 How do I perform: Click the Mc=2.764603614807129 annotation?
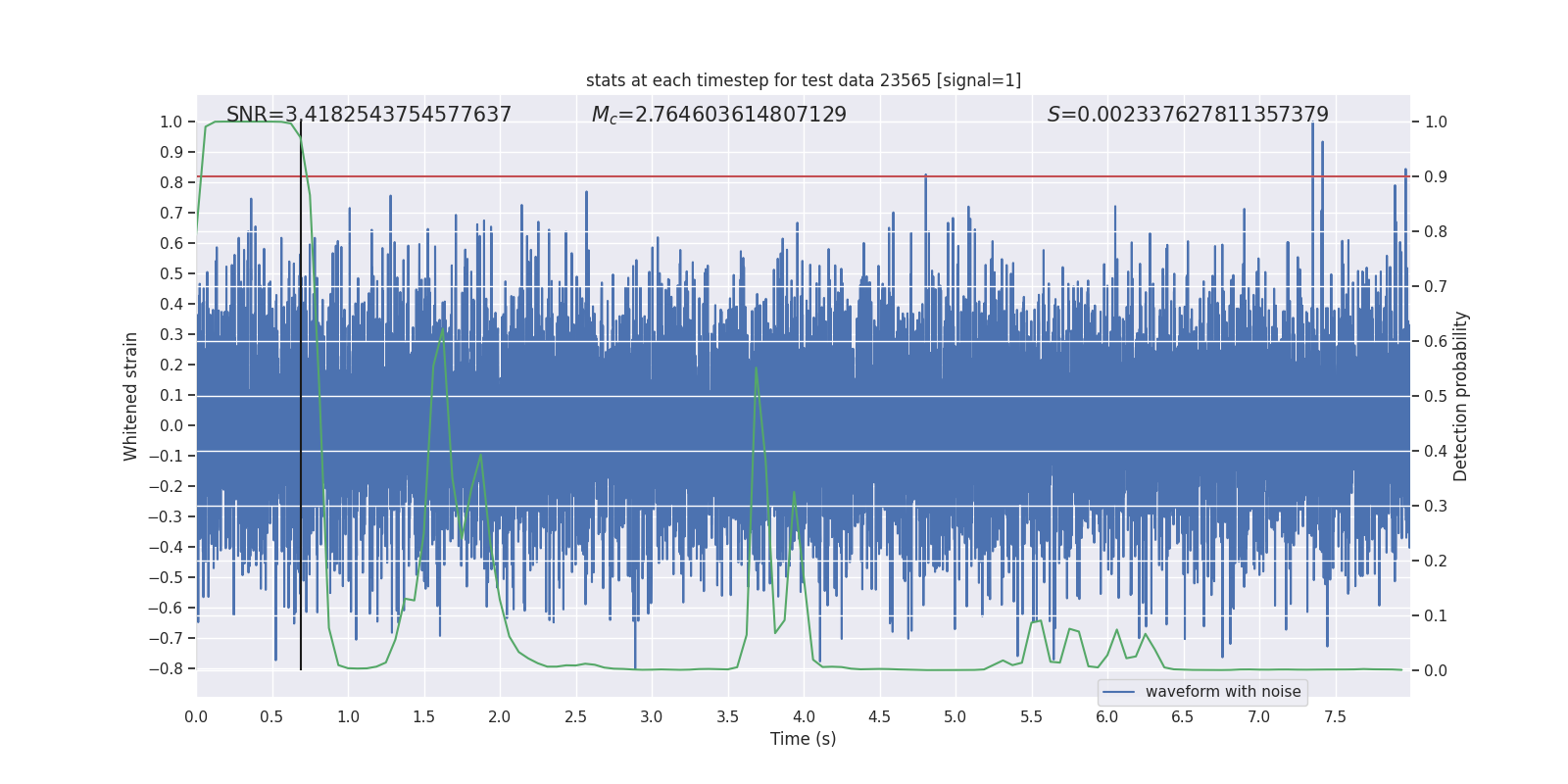(x=719, y=115)
